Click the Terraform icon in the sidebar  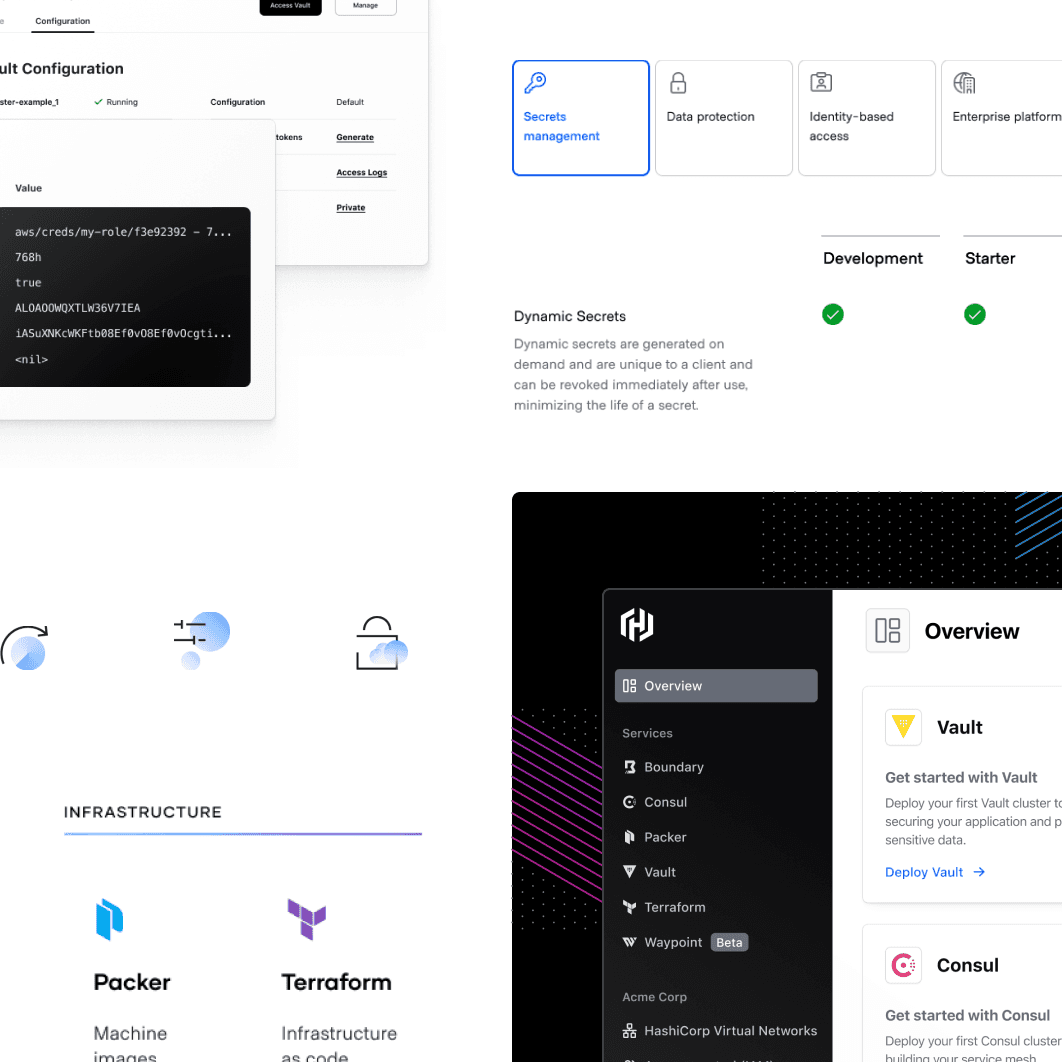(629, 907)
